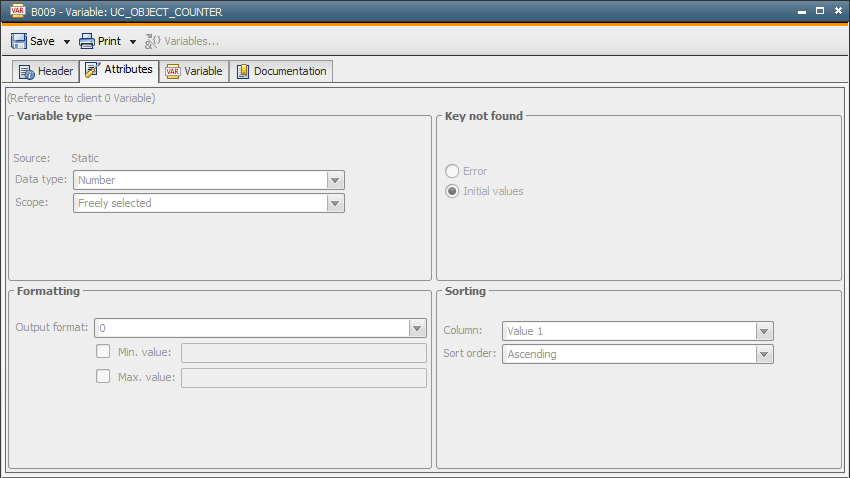Maximize the variable window
The image size is (850, 478).
tap(819, 11)
